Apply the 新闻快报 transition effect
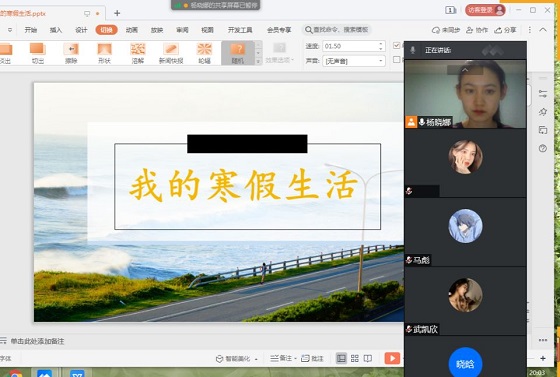Image resolution: width=560 pixels, height=377 pixels. point(171,53)
